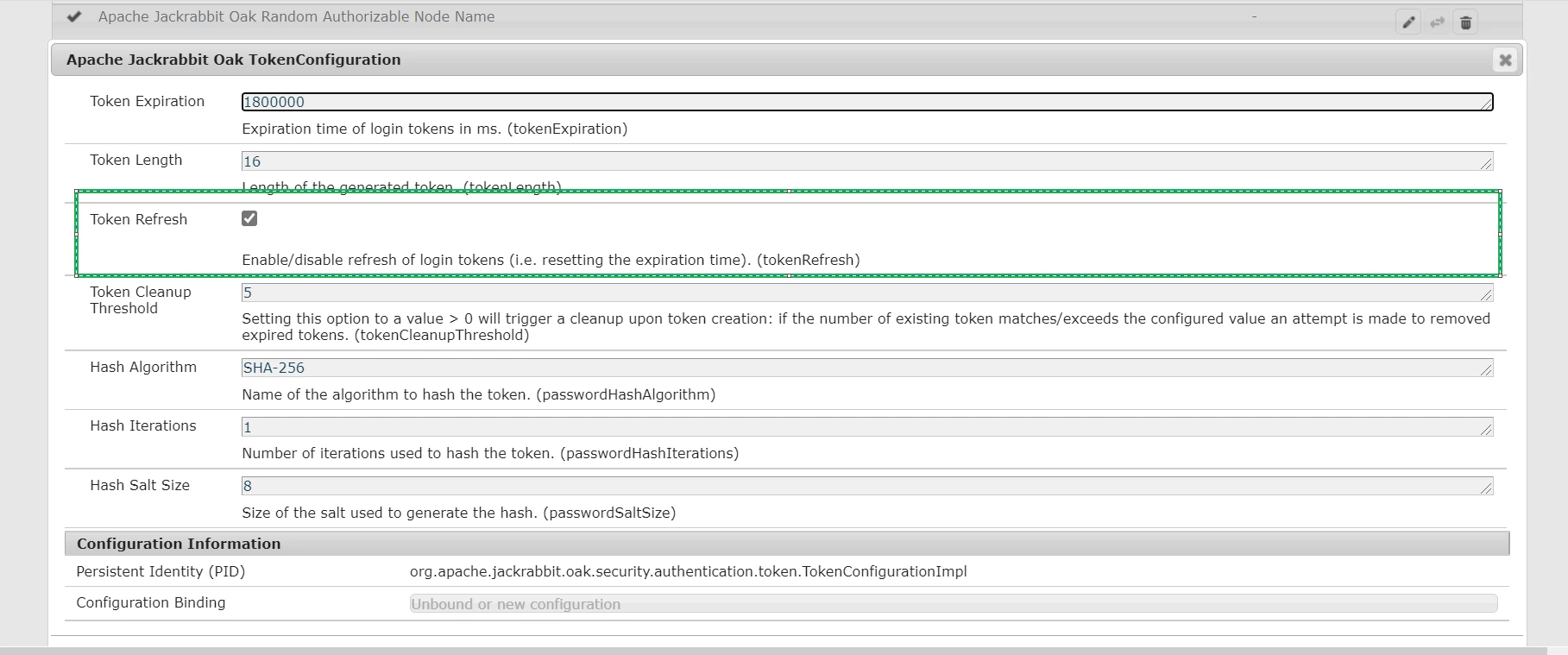Click the tokenRefresh description text

pos(551,260)
